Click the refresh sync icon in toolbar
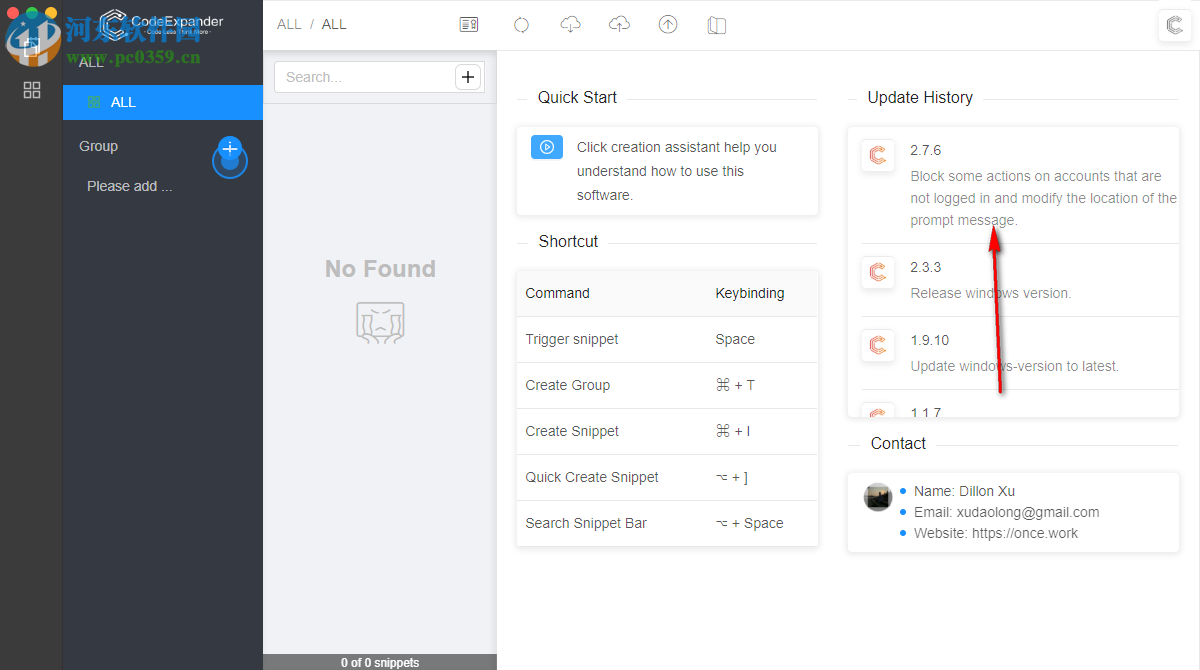The image size is (1200, 670). point(521,25)
